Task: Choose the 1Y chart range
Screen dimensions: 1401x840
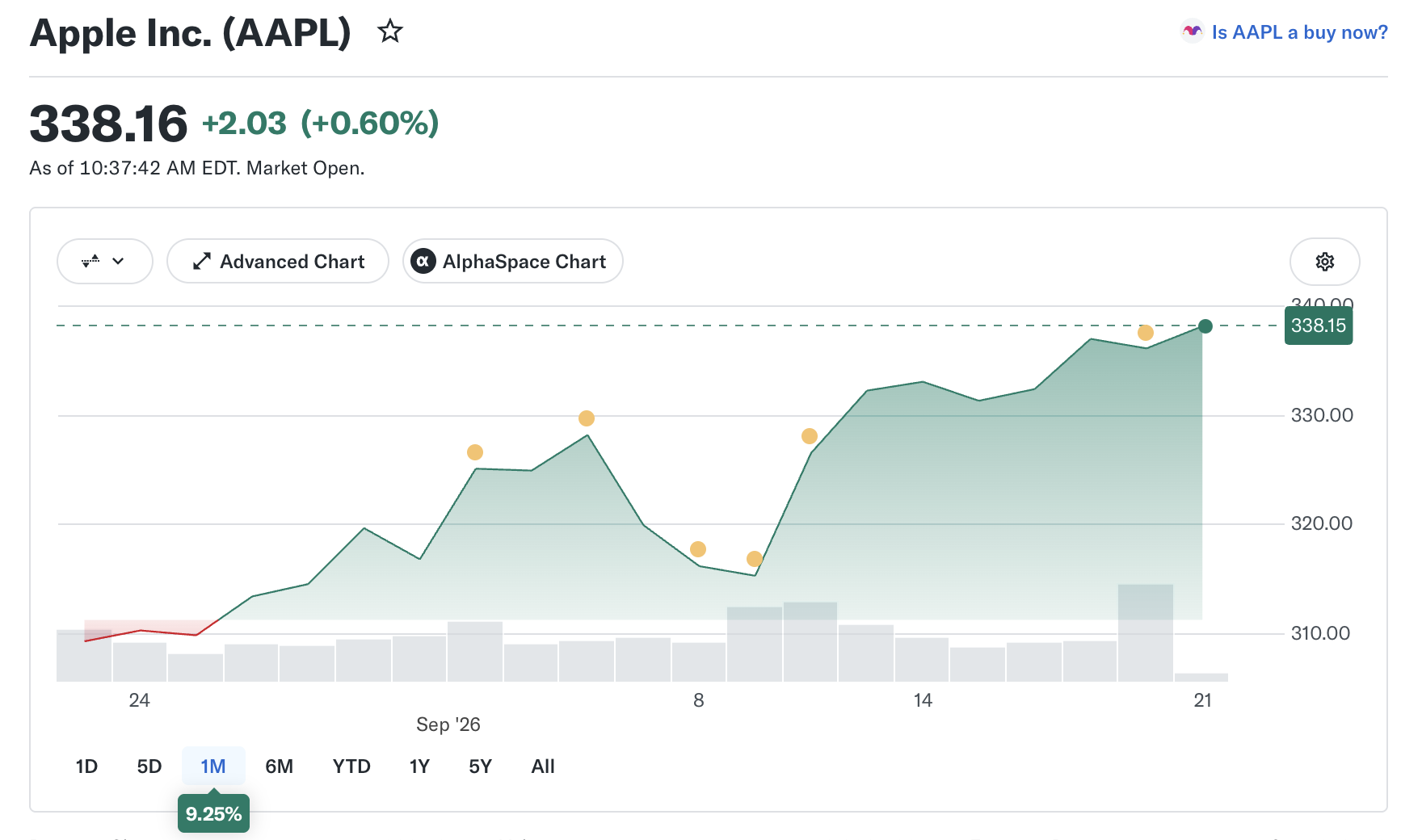Action: click(x=419, y=766)
